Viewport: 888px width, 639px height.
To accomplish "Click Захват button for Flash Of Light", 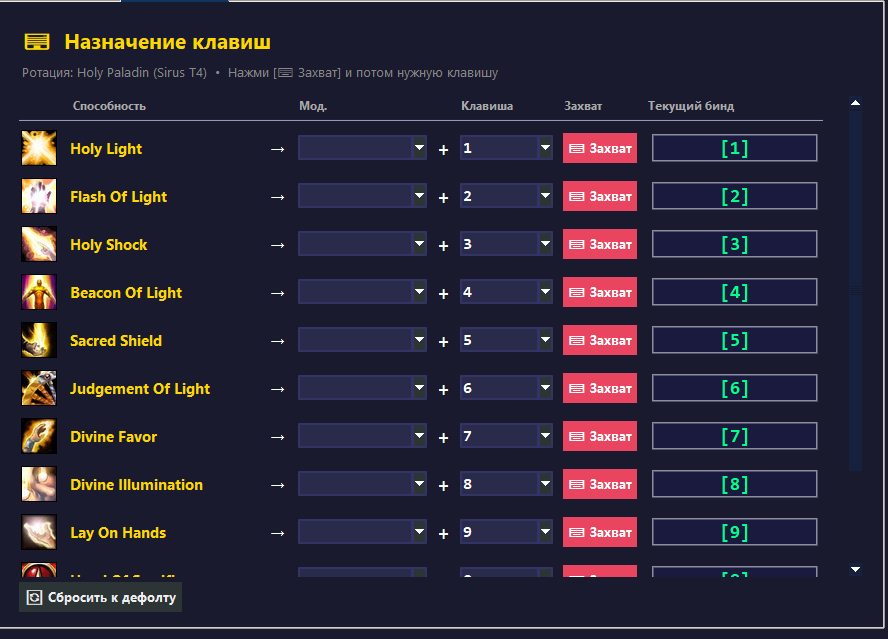I will [600, 196].
